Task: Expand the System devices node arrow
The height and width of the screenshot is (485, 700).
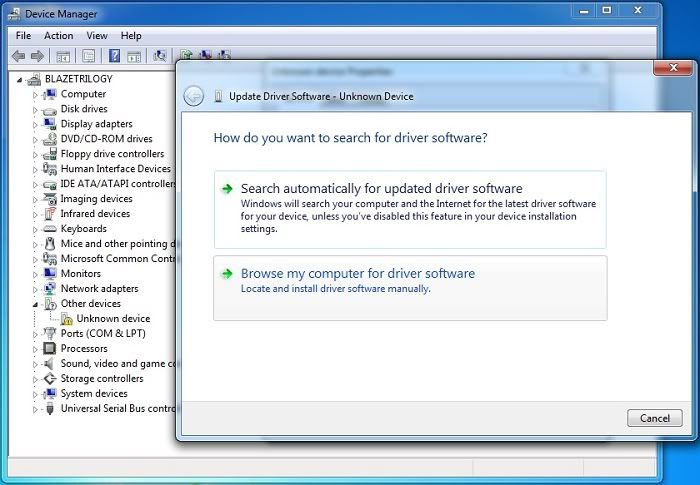Action: pyautogui.click(x=35, y=394)
